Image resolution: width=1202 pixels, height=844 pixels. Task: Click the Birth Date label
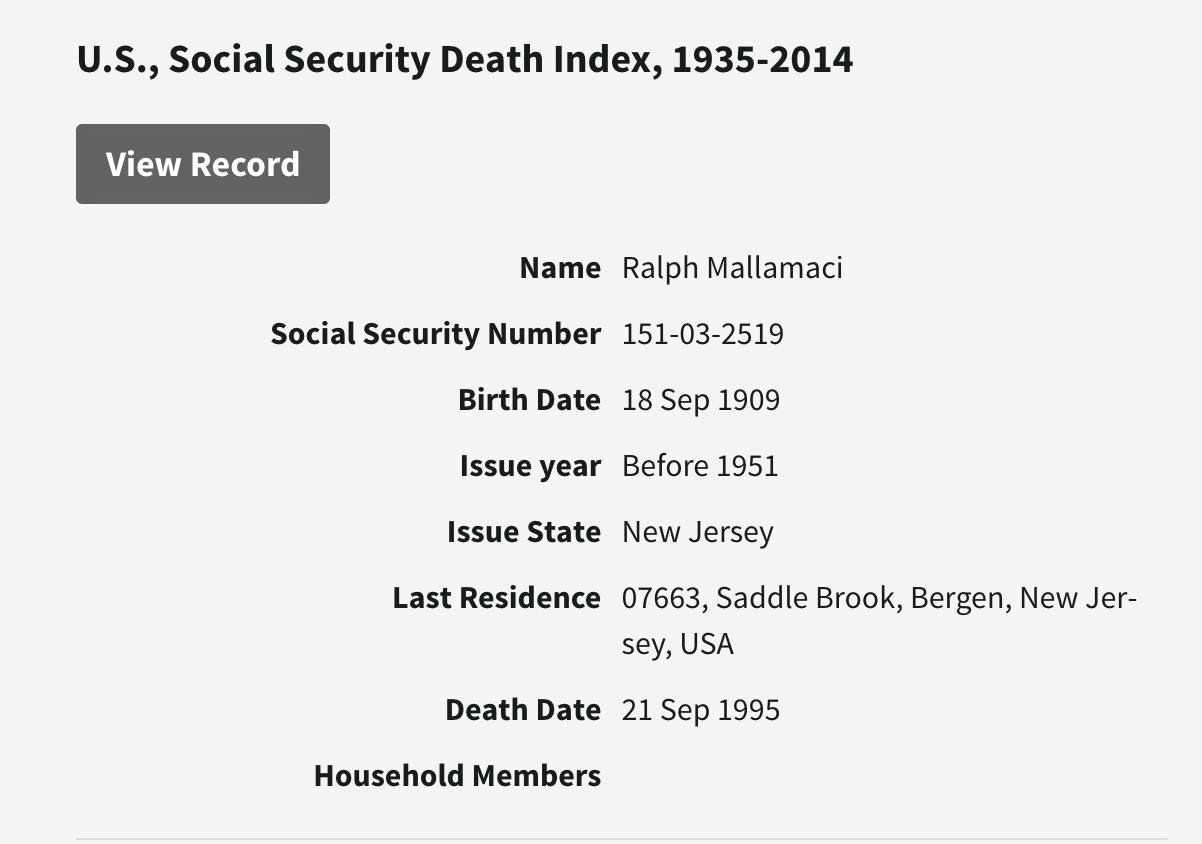point(529,400)
